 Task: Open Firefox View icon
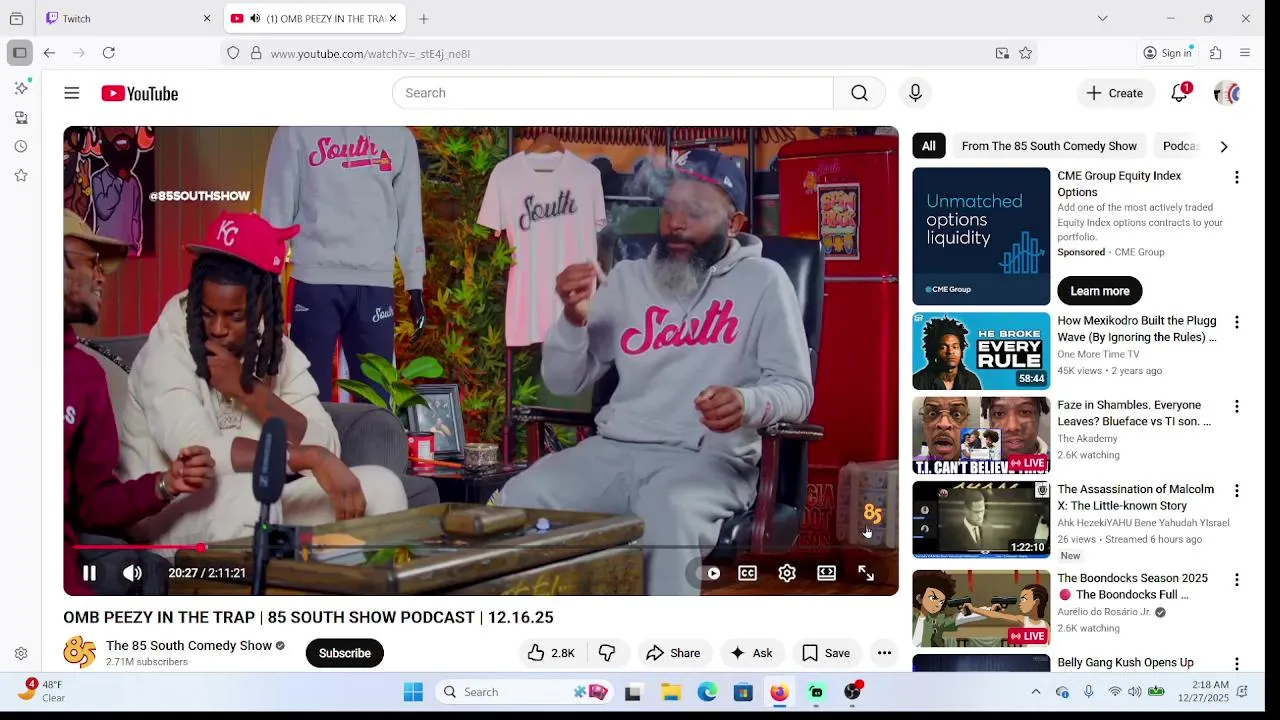pos(16,18)
